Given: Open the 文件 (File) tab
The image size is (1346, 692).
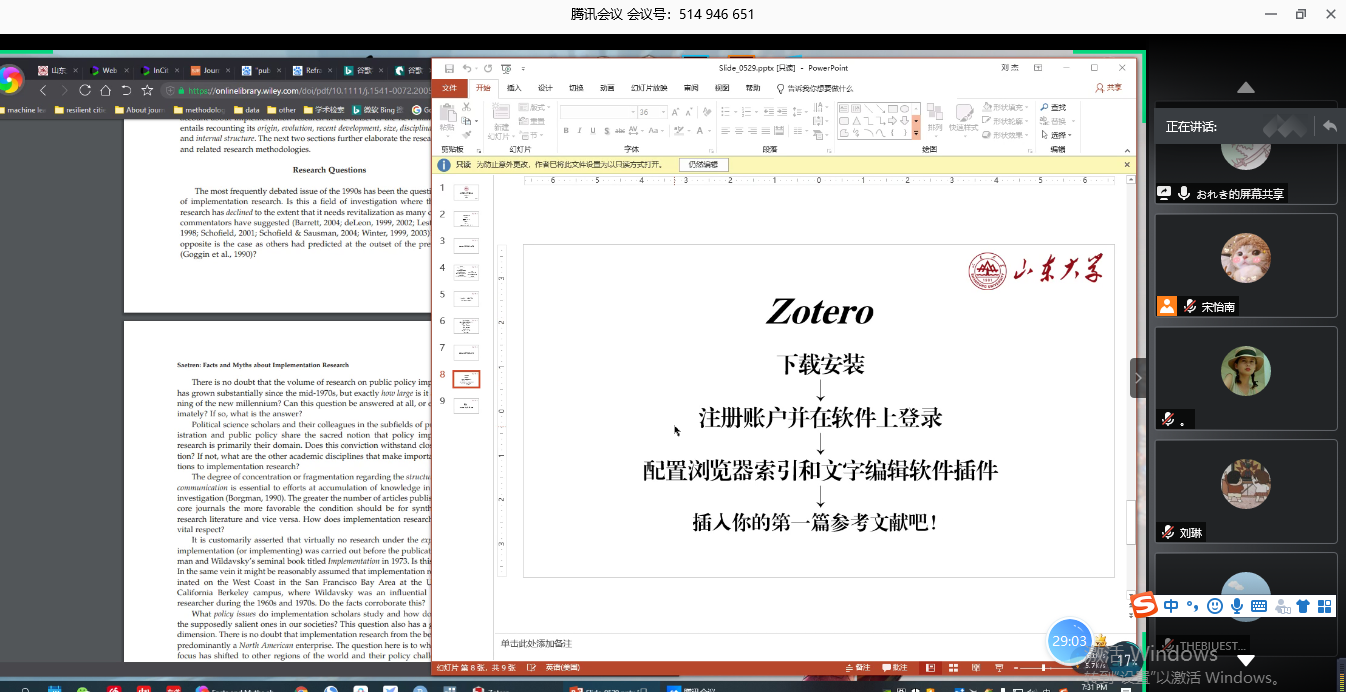Looking at the screenshot, I should (449, 88).
